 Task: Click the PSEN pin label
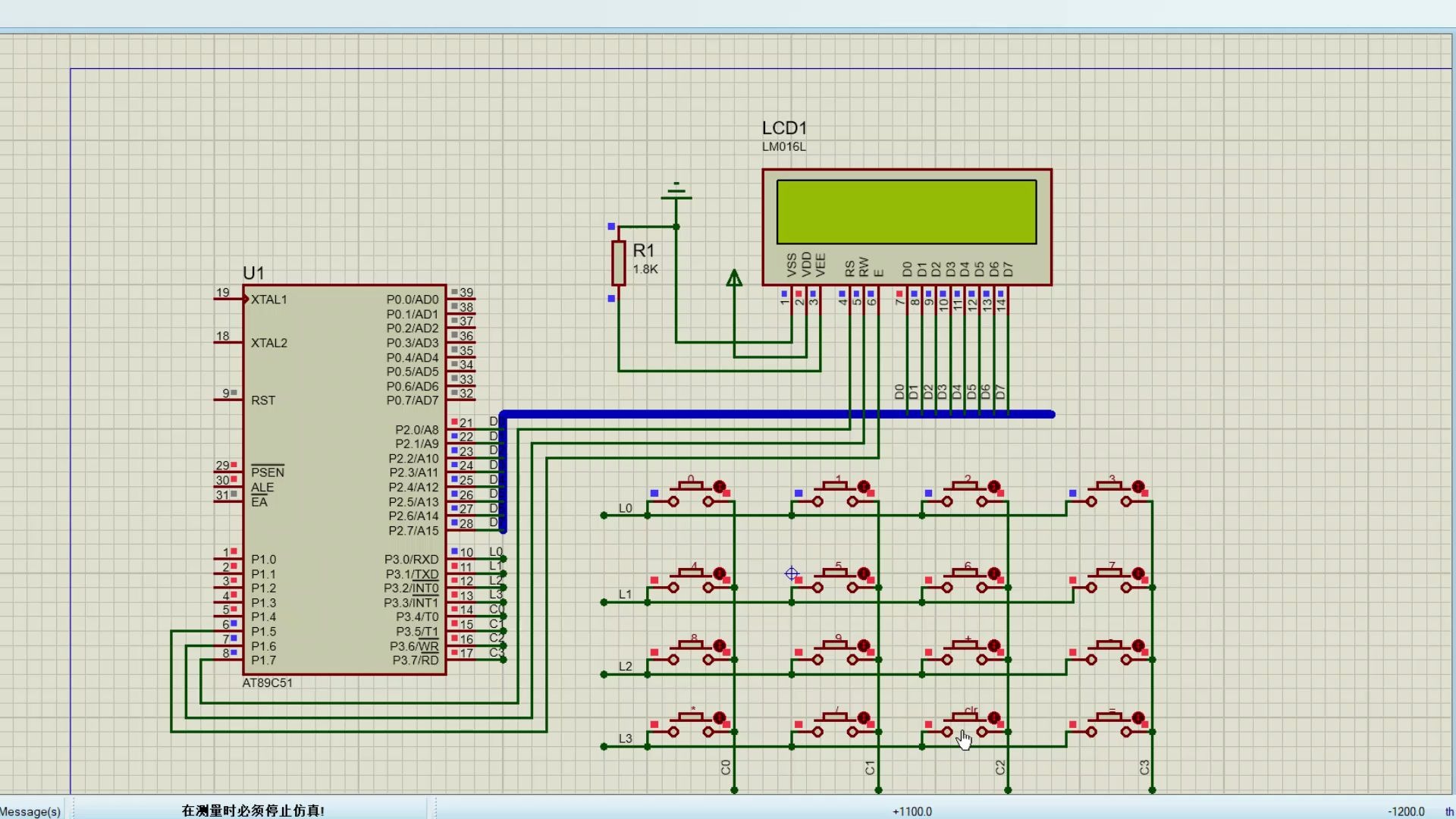click(268, 472)
